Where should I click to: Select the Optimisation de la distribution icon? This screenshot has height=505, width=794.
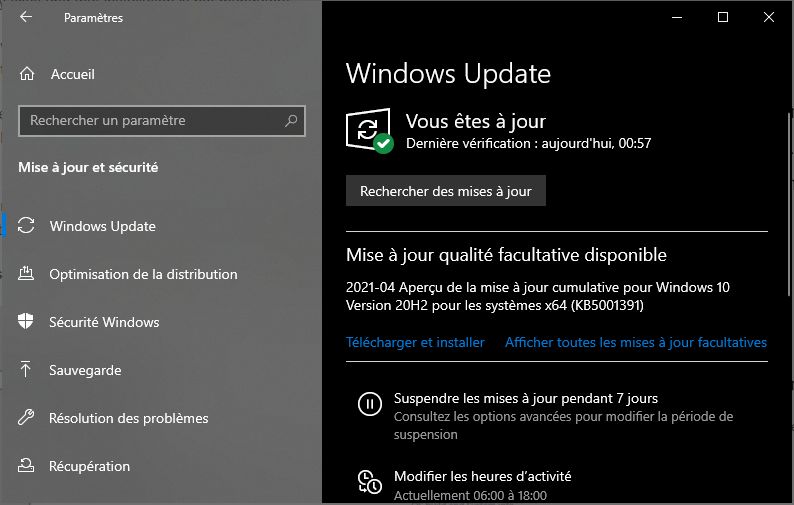pos(26,274)
